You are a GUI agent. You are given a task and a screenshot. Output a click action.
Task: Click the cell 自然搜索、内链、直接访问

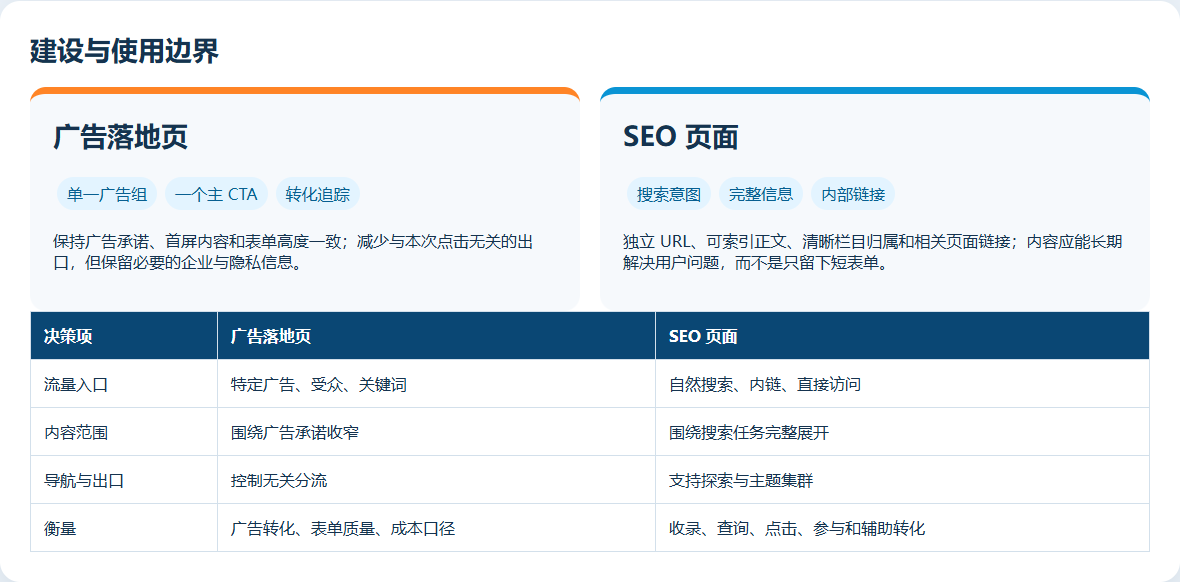click(902, 384)
